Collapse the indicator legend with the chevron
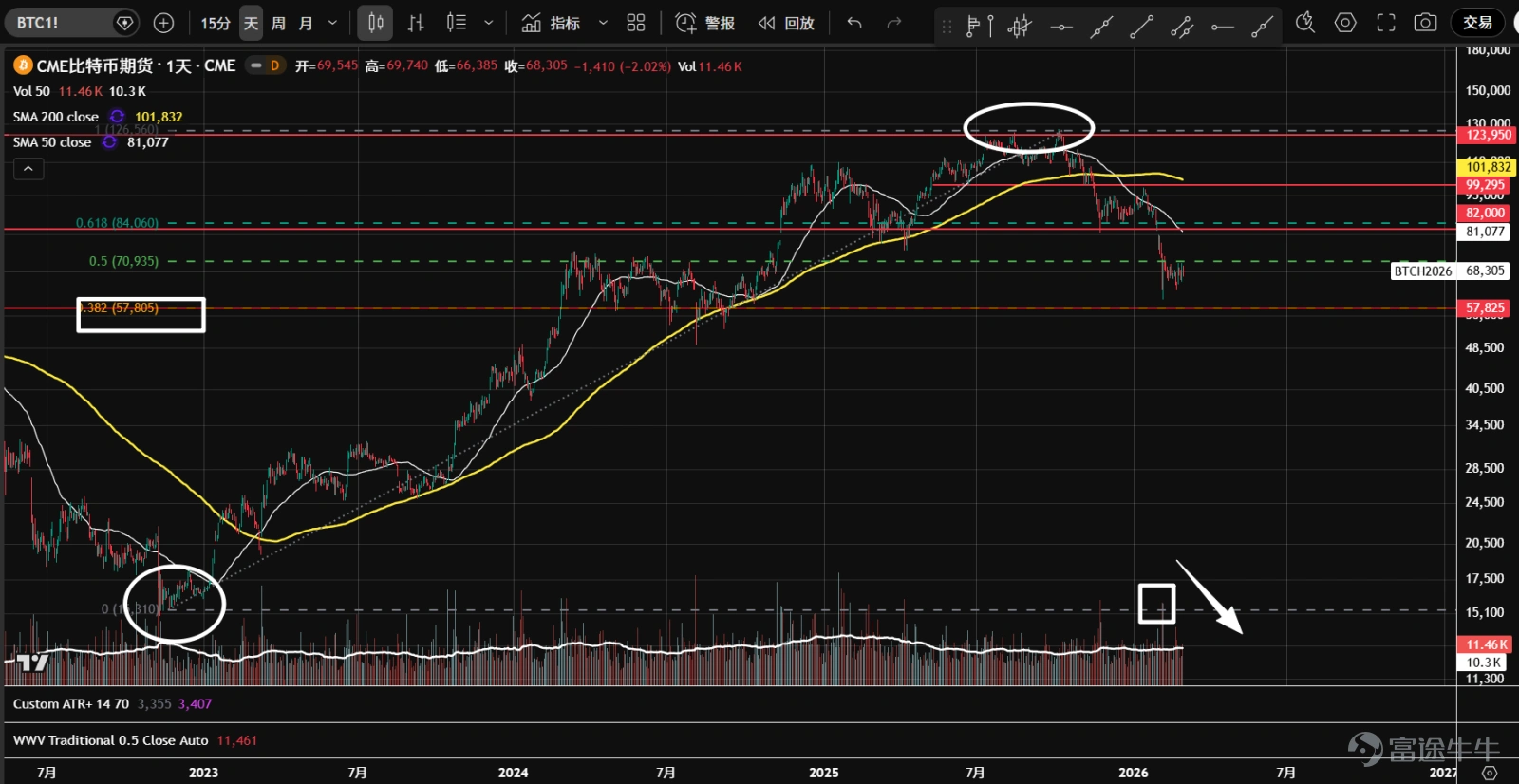The height and width of the screenshot is (784, 1519). 28,169
